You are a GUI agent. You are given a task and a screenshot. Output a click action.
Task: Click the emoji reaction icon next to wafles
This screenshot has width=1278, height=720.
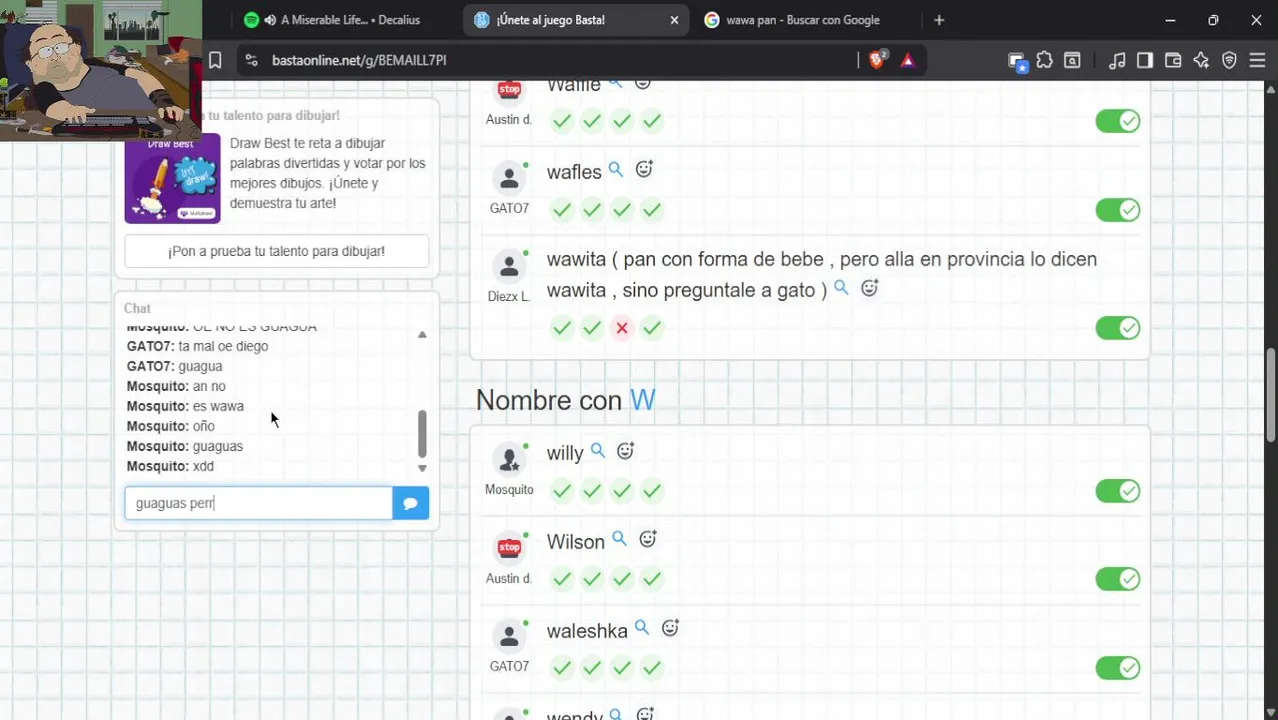click(644, 170)
